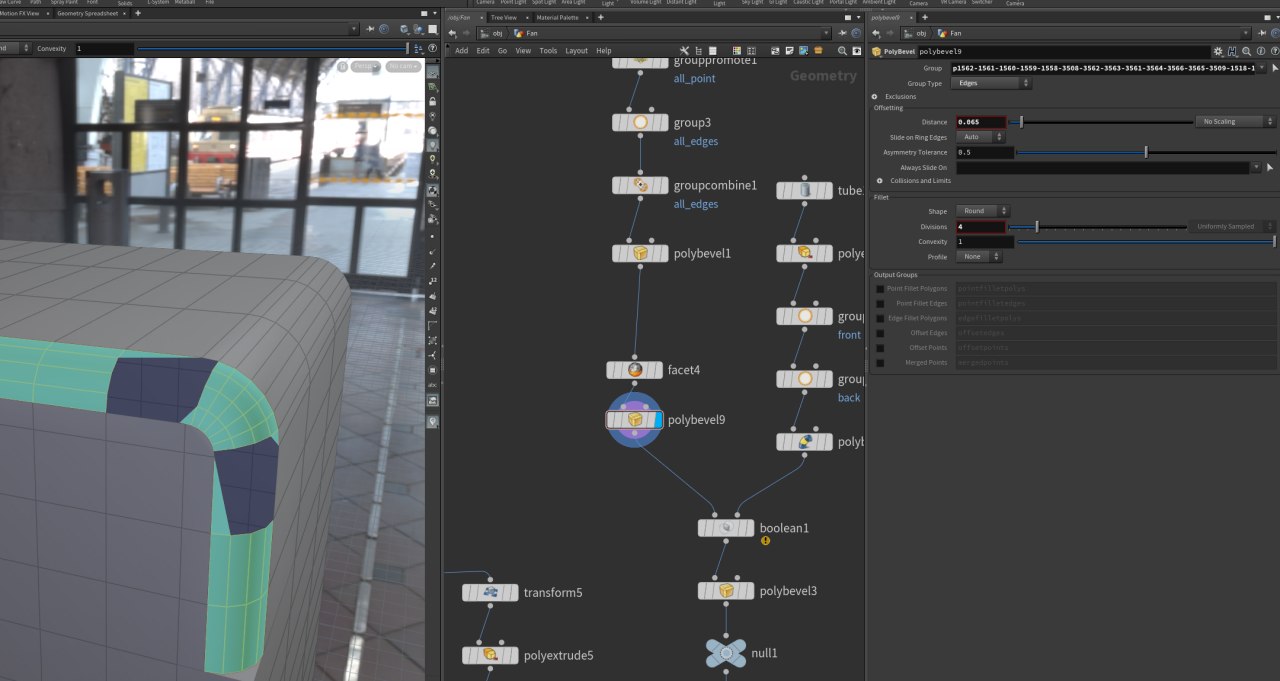Enable the Offset Edges checkbox
This screenshot has height=681, width=1280.
(x=880, y=333)
